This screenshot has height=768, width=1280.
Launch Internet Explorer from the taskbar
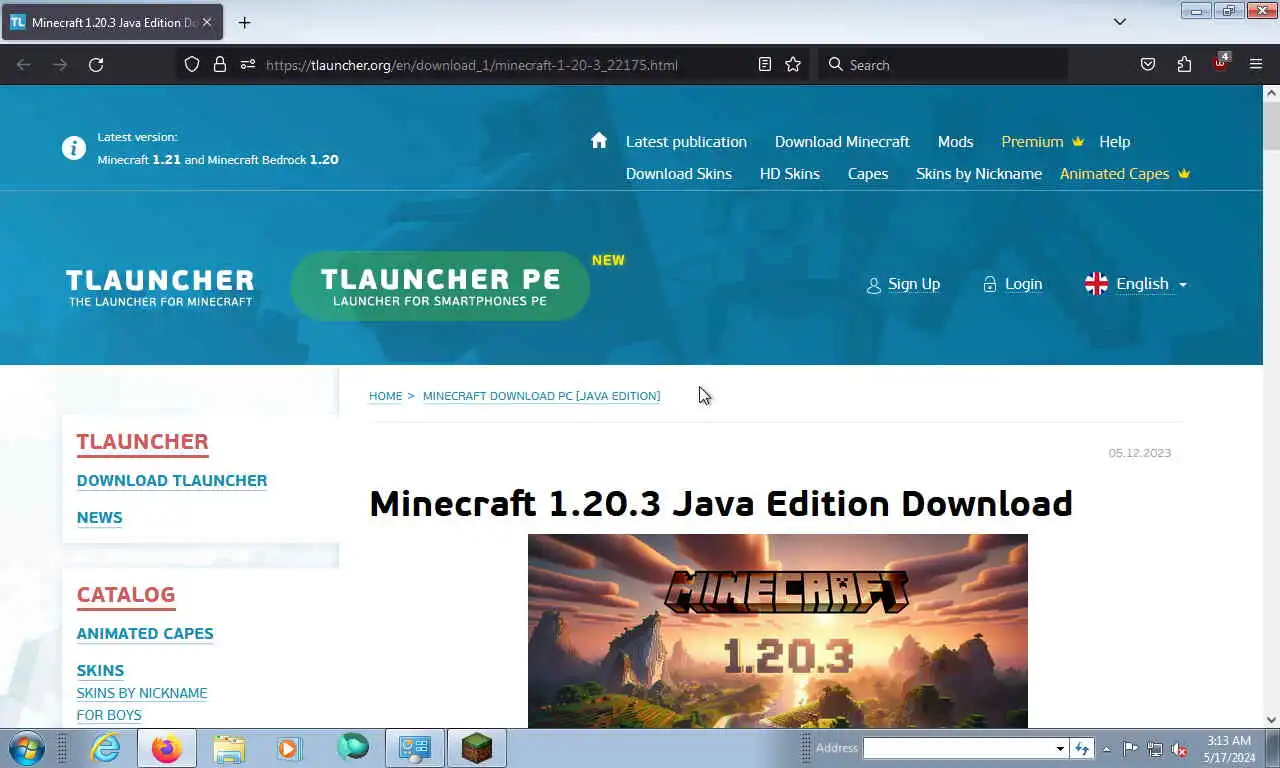click(105, 748)
